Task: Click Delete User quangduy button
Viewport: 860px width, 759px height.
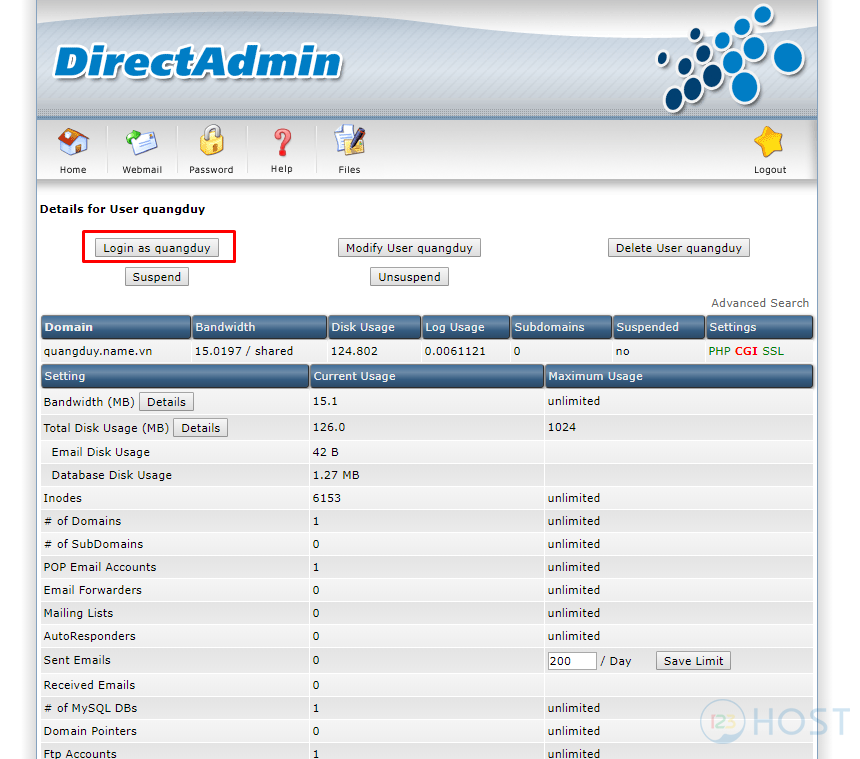Action: pos(678,248)
